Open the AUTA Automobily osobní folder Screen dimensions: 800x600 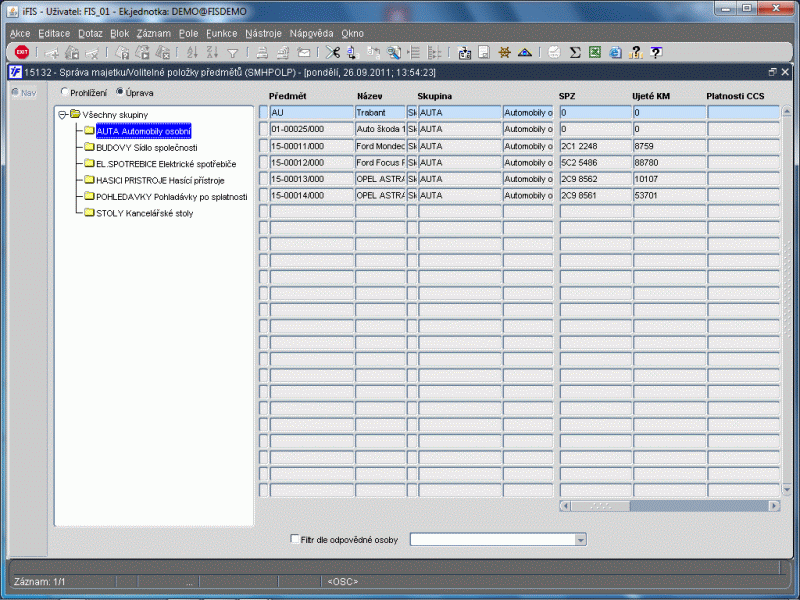pos(143,131)
